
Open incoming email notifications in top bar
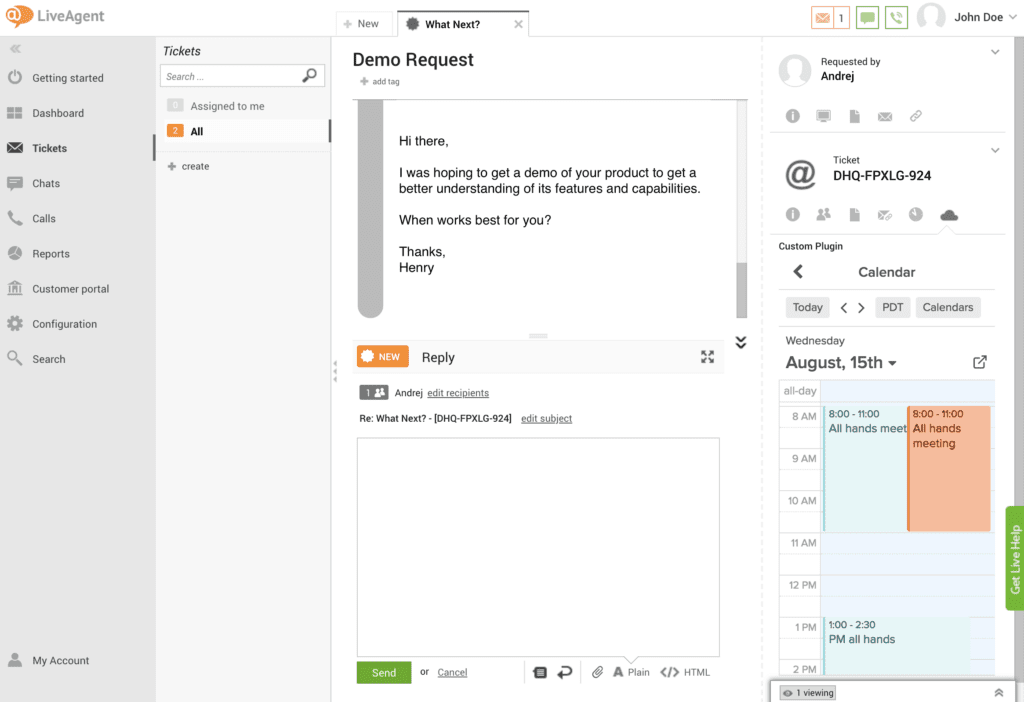829,17
